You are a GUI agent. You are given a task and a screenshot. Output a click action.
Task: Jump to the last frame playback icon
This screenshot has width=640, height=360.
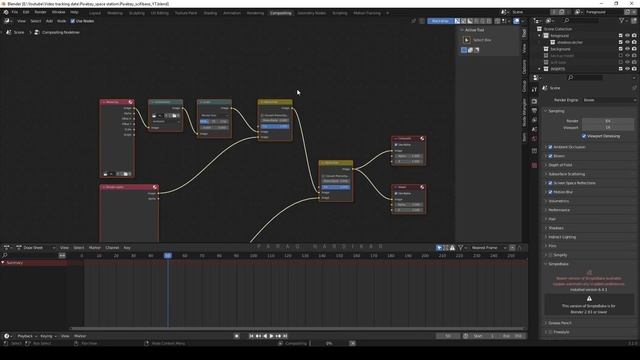285,336
